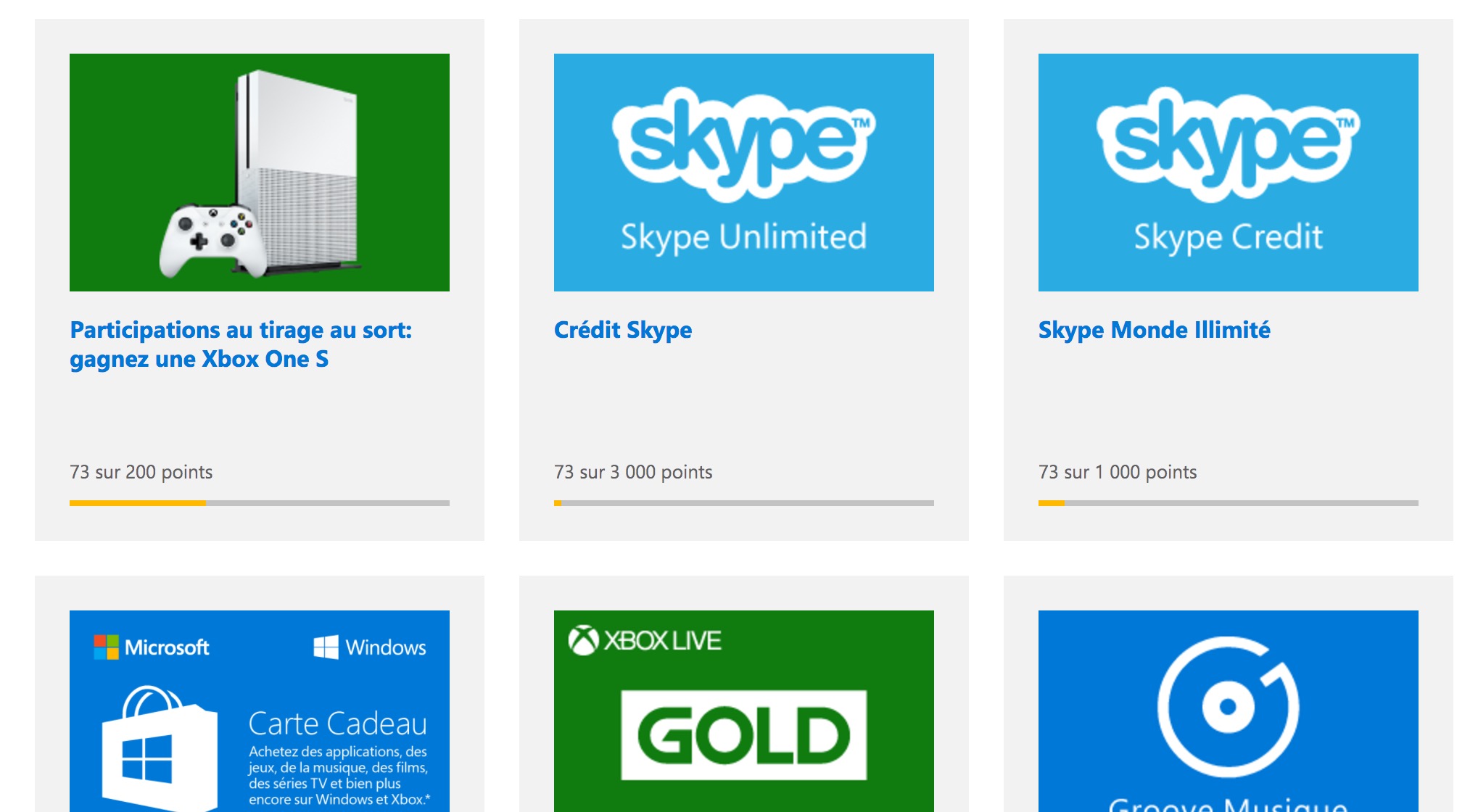The image size is (1478, 812).
Task: Click the progress bar under 73 sur 200 points
Action: tap(259, 502)
